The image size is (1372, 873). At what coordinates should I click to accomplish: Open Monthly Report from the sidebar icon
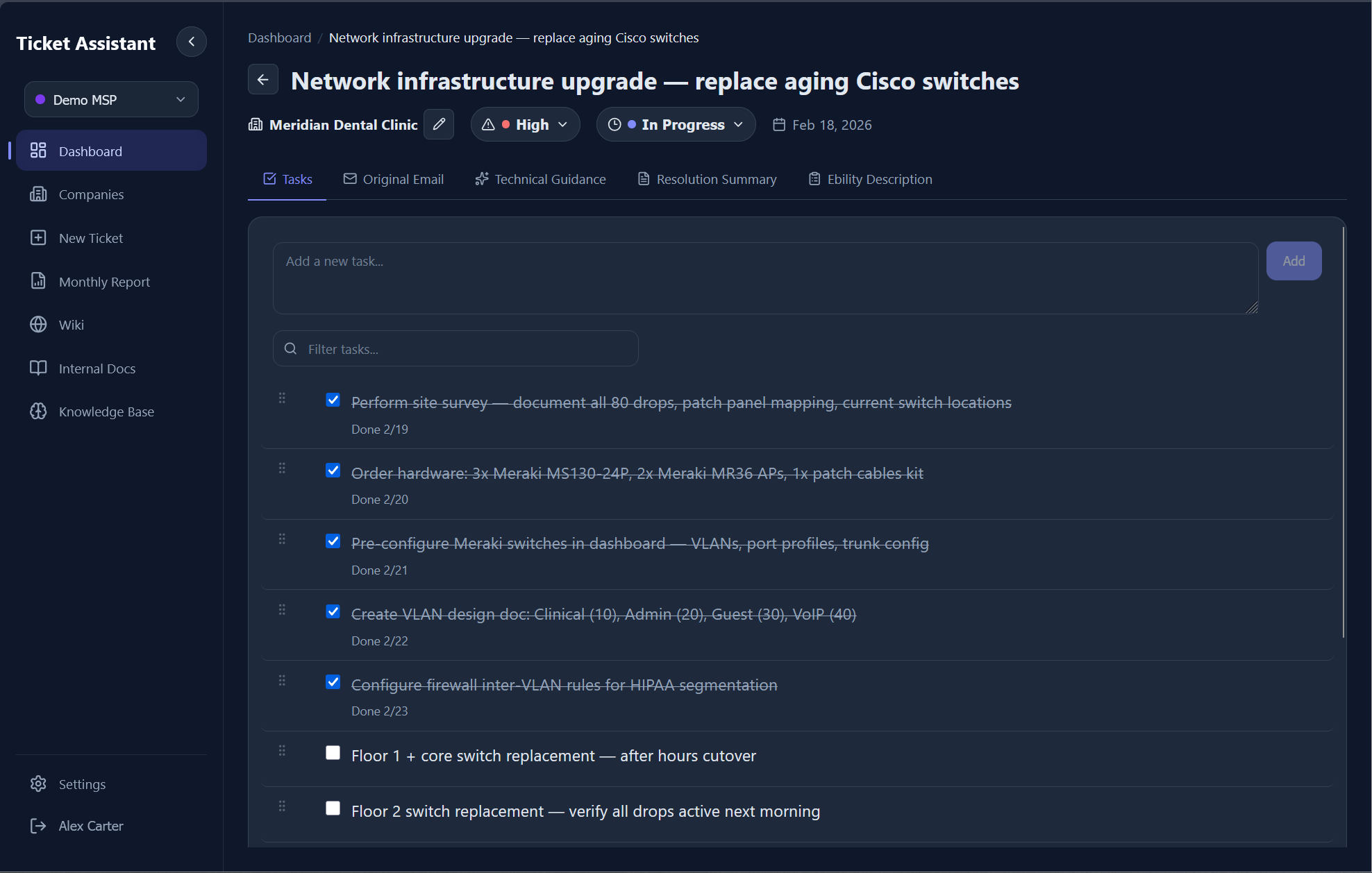click(38, 281)
